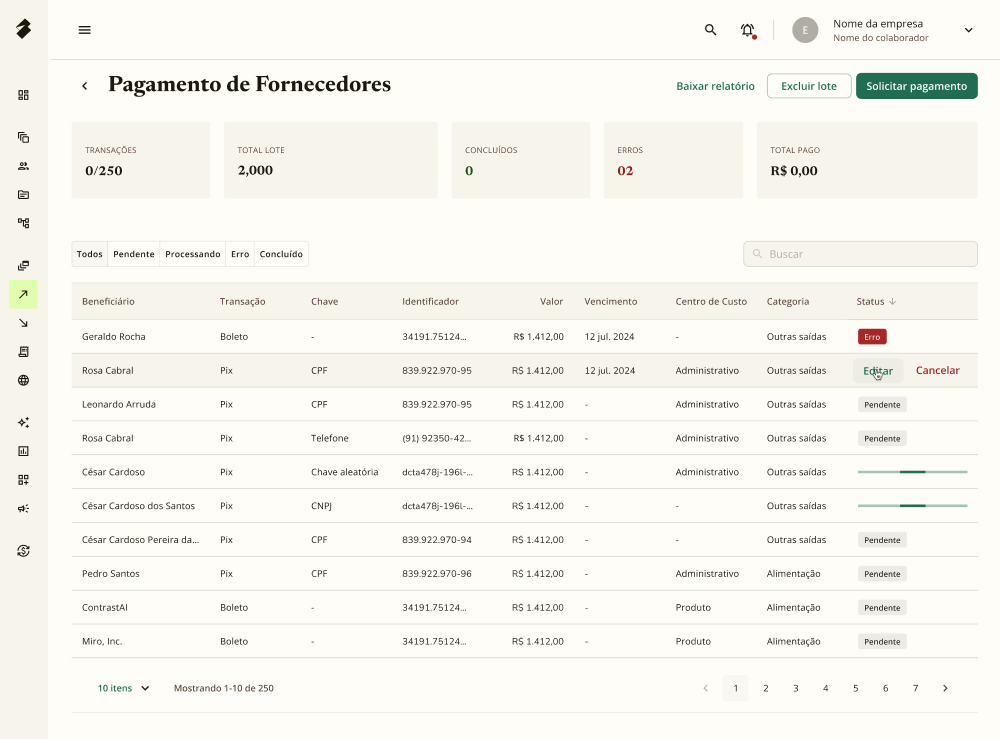Click the Categoria column header
This screenshot has width=1000, height=739.
788,302
